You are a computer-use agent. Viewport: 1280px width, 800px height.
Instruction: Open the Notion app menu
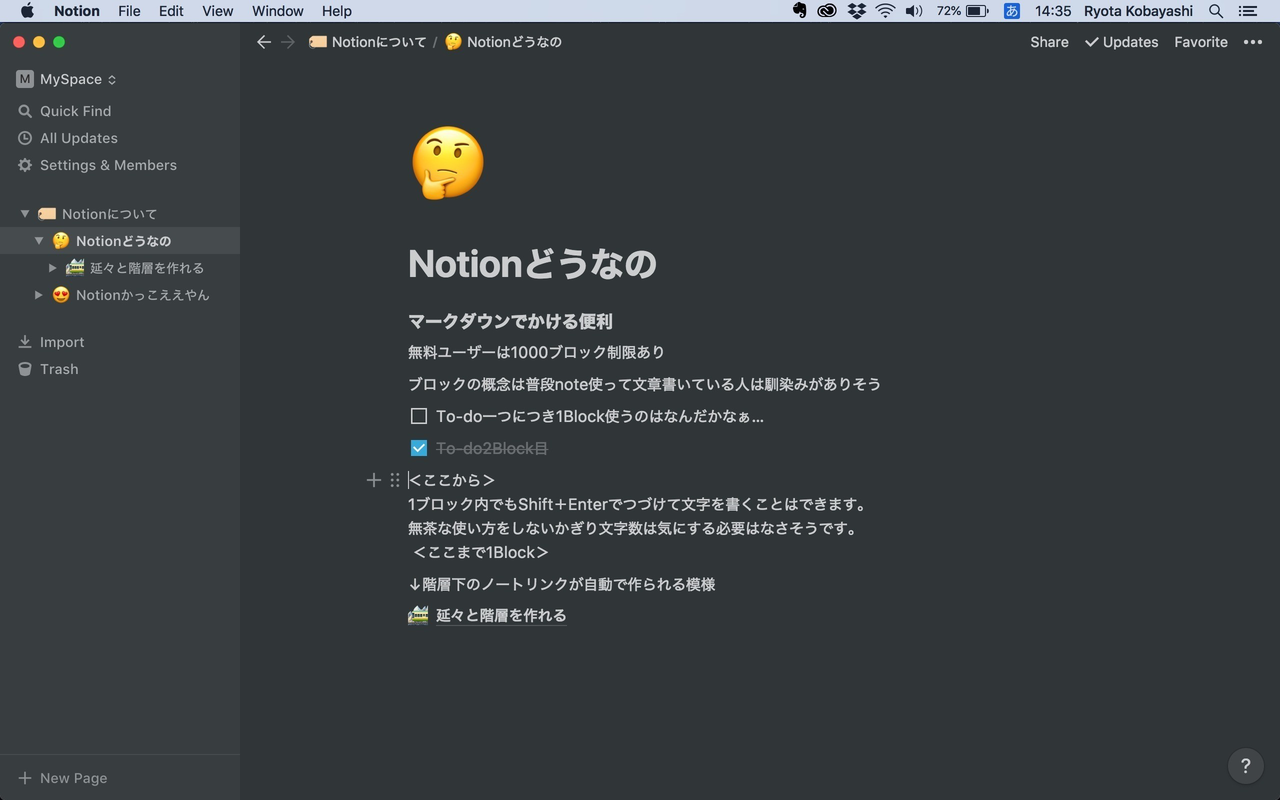click(x=77, y=11)
